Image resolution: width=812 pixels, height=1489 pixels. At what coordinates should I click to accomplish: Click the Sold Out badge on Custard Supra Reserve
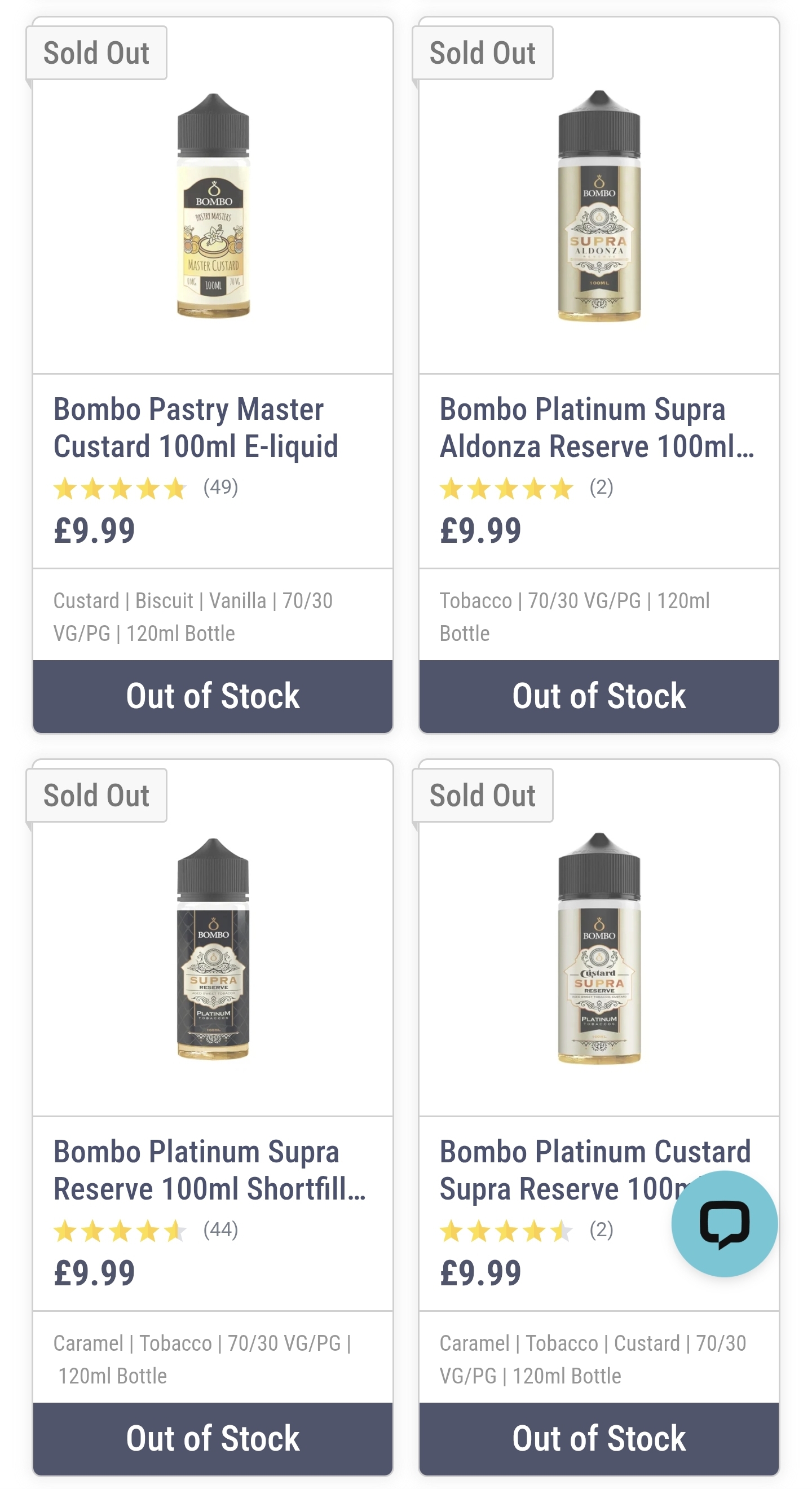point(483,796)
